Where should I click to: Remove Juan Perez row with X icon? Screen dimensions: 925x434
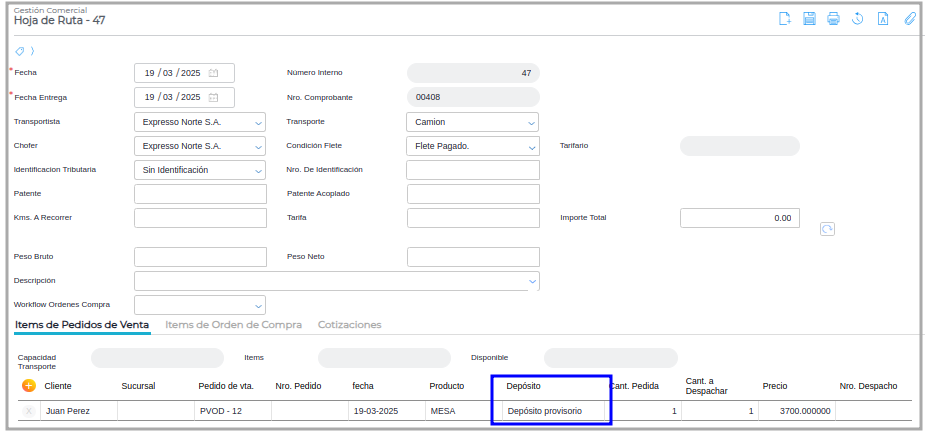tap(28, 411)
